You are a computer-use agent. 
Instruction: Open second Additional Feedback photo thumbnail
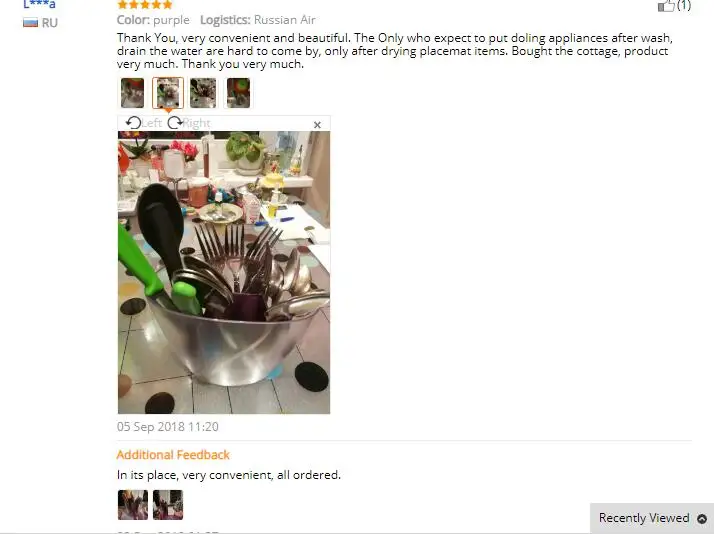pos(168,505)
